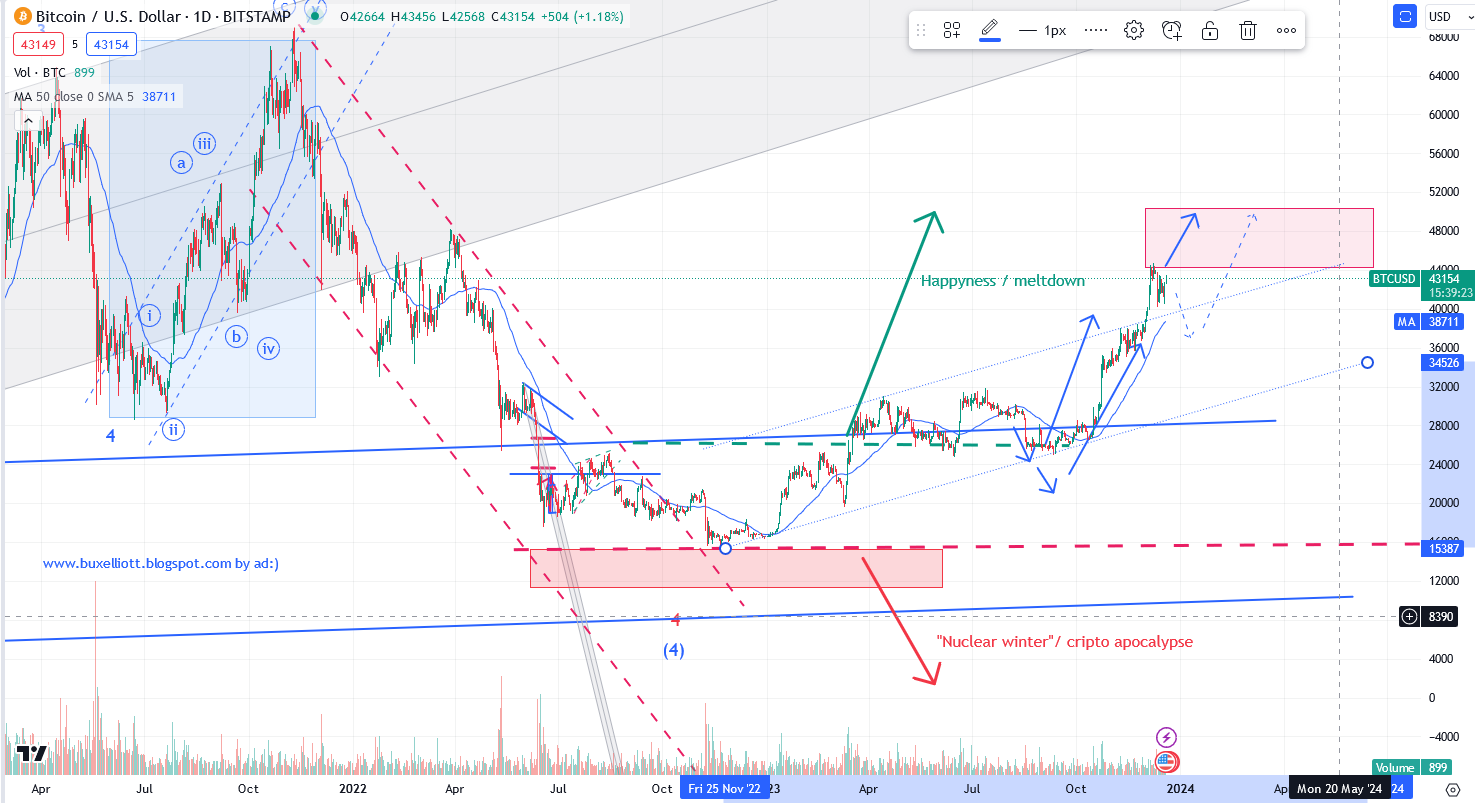Click the 34526 price axis label
Image resolution: width=1475 pixels, height=803 pixels.
coord(1444,362)
